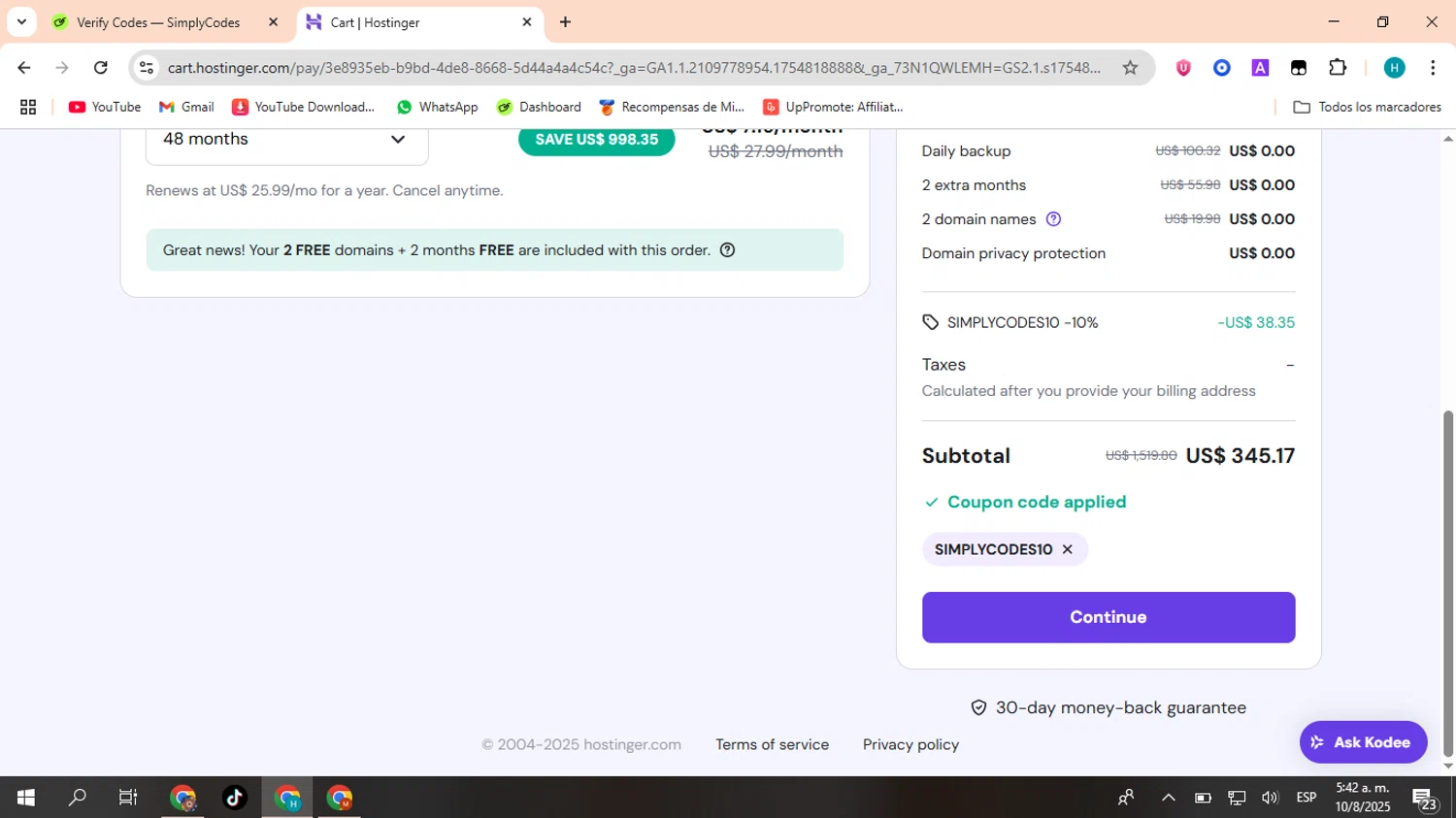
Task: Click ESP input language indicator
Action: [x=1307, y=798]
